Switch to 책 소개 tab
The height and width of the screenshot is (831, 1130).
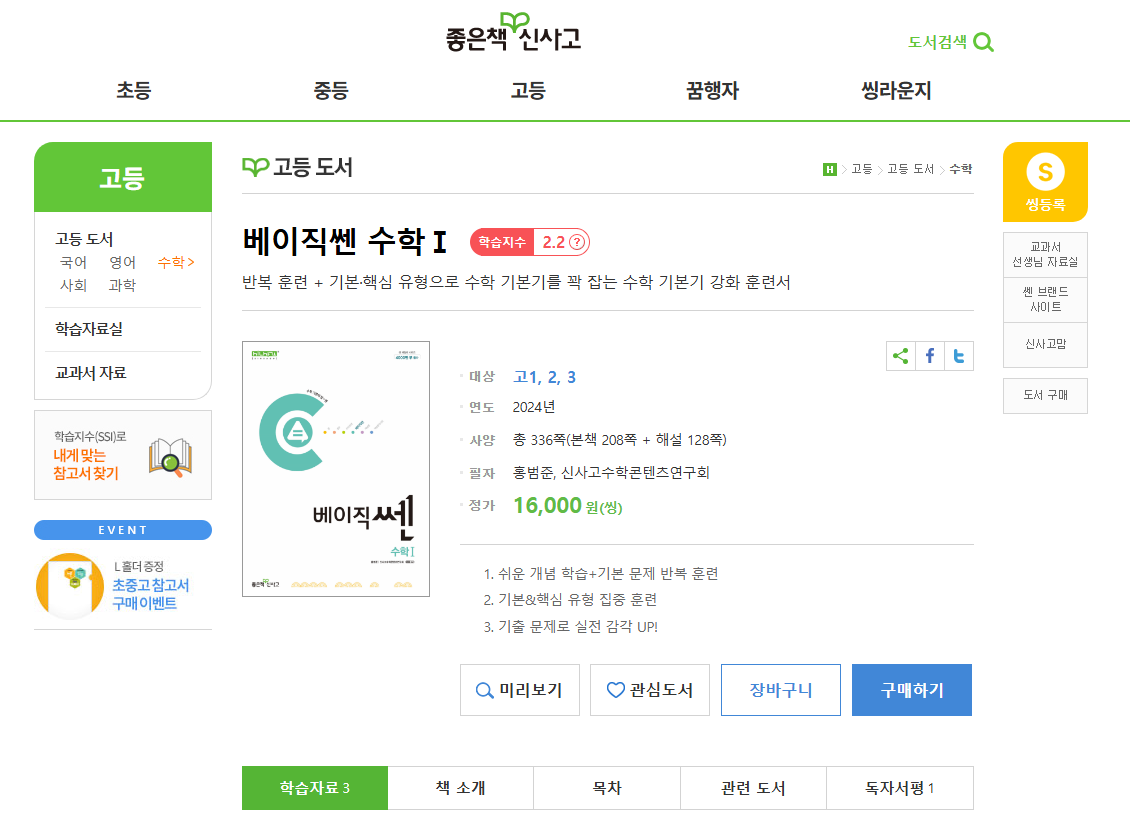(x=461, y=788)
